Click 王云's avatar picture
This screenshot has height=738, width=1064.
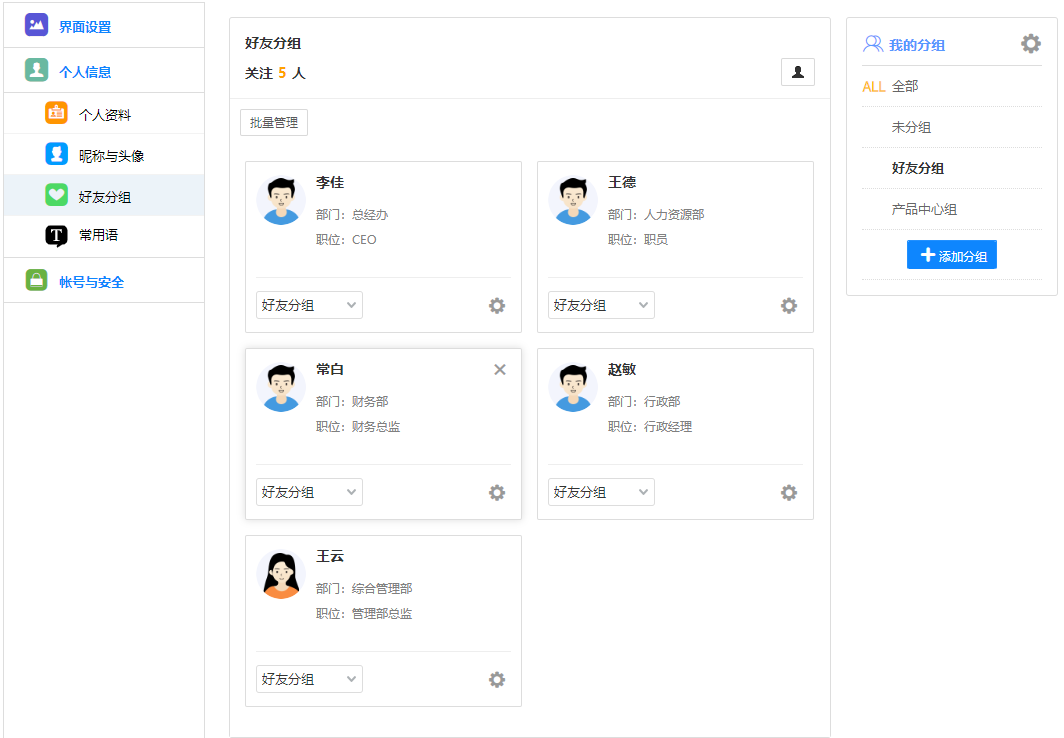[x=281, y=575]
